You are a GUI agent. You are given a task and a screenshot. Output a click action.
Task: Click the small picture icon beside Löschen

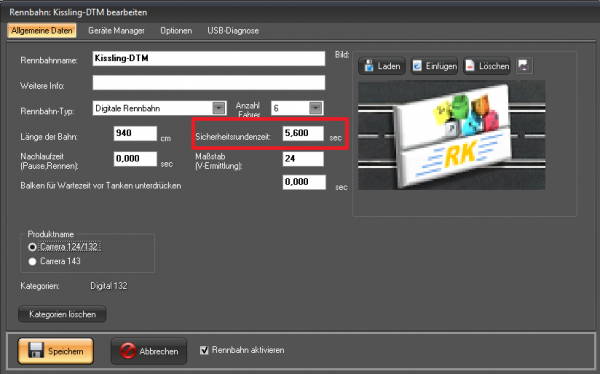524,66
